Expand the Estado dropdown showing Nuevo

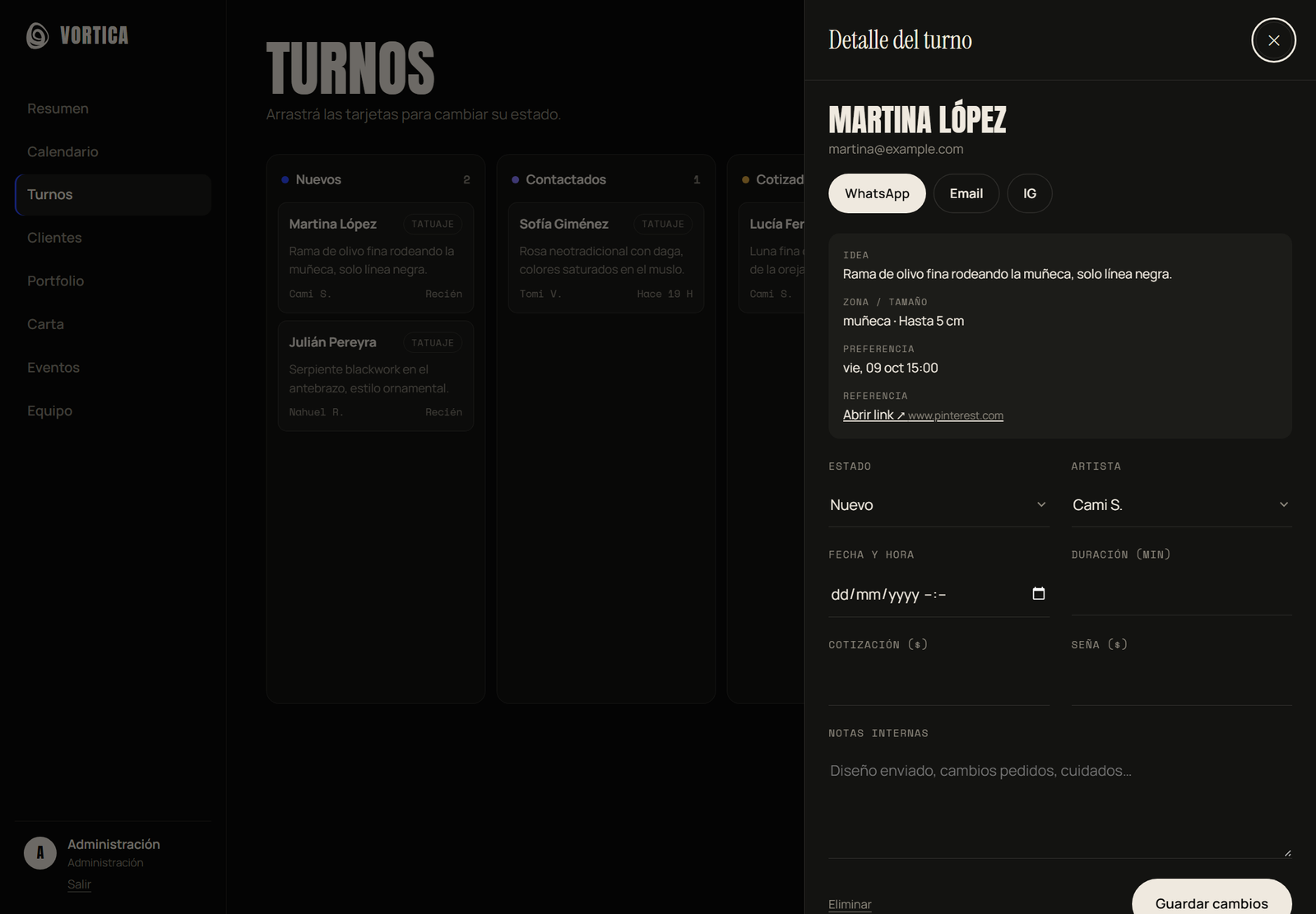tap(938, 505)
